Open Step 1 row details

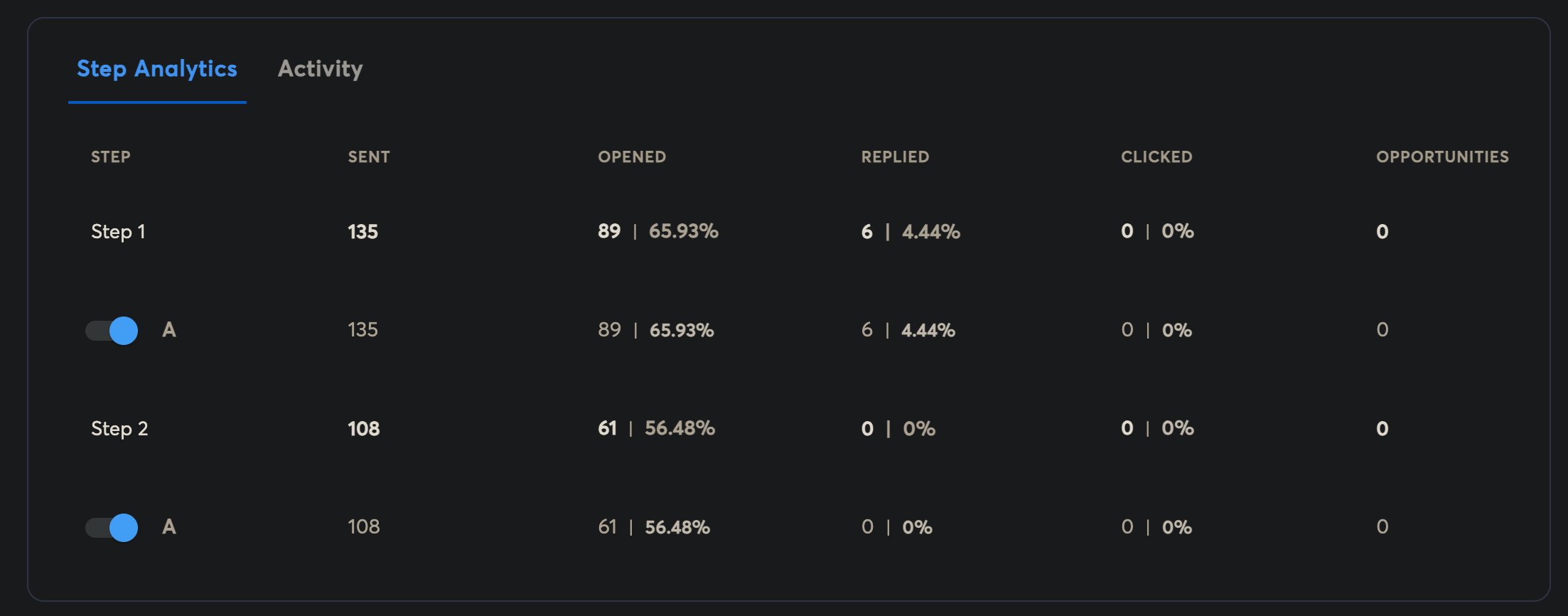click(x=118, y=231)
